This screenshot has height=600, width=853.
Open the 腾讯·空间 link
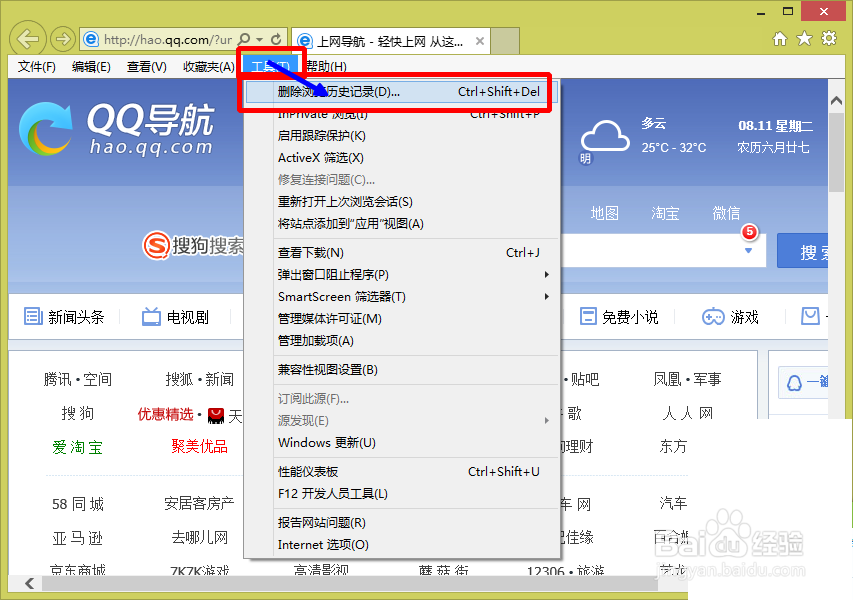pos(78,380)
